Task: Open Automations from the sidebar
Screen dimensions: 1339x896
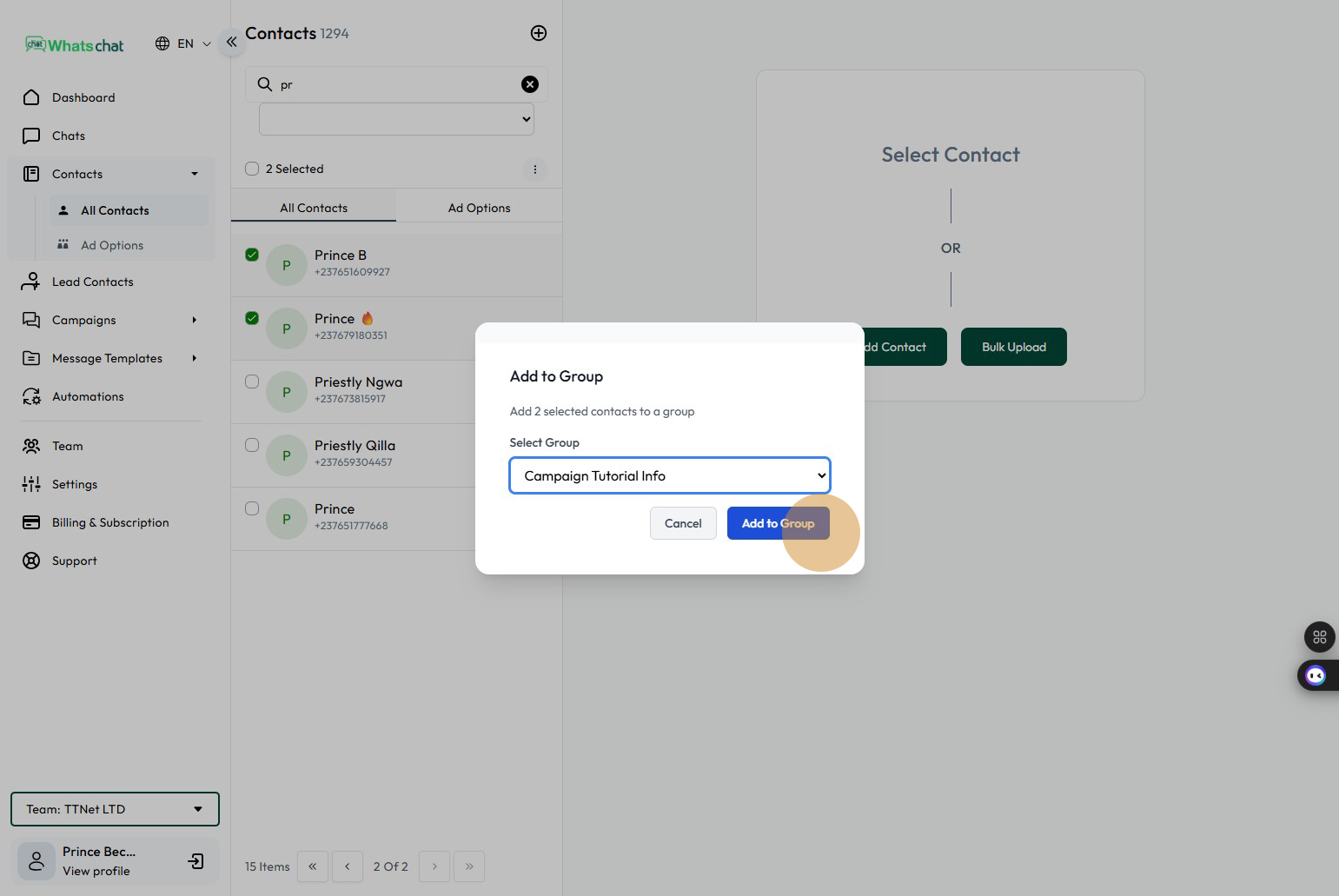Action: click(x=88, y=396)
